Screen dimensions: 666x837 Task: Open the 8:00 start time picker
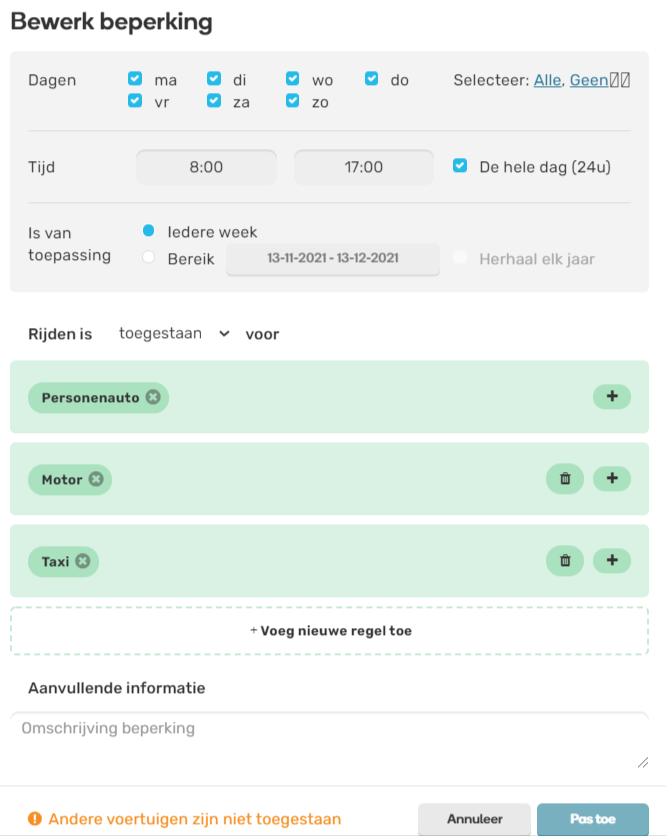click(206, 167)
